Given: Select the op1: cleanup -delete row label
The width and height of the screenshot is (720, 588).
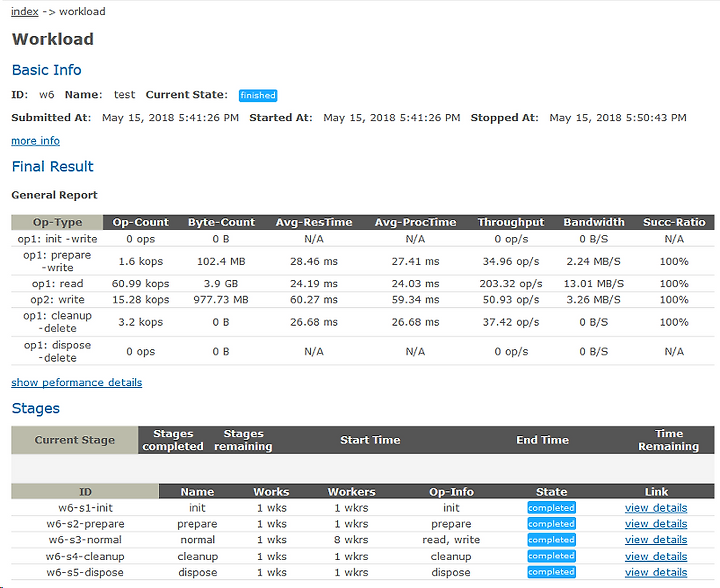Looking at the screenshot, I should (x=57, y=322).
